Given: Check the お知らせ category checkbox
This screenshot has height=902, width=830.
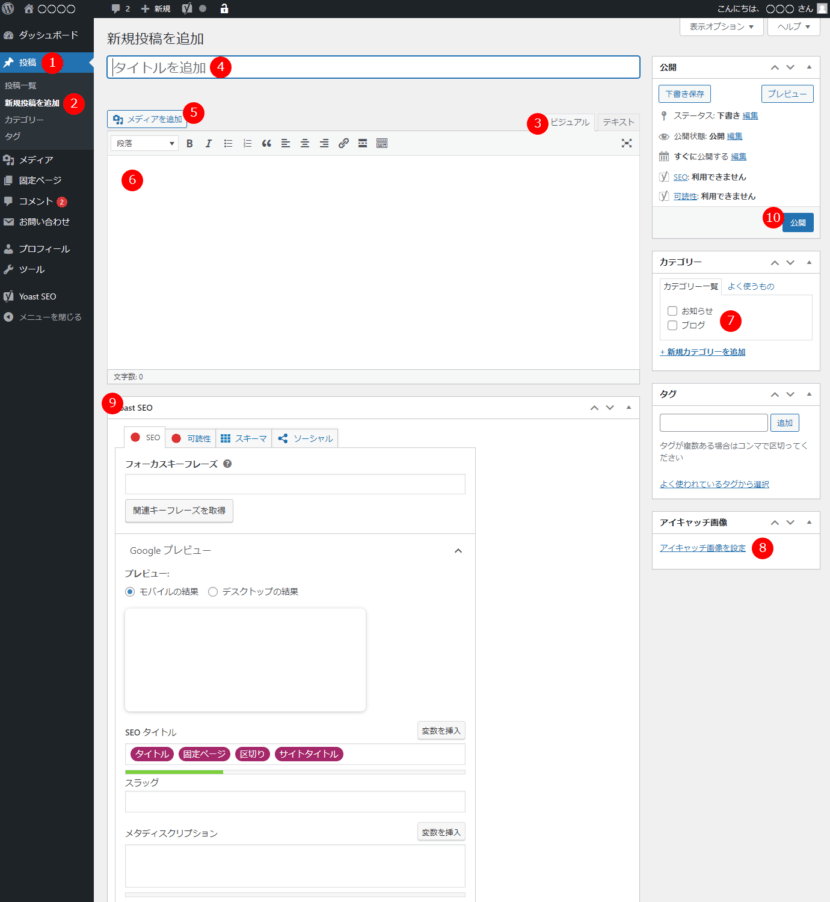Looking at the screenshot, I should pyautogui.click(x=673, y=311).
